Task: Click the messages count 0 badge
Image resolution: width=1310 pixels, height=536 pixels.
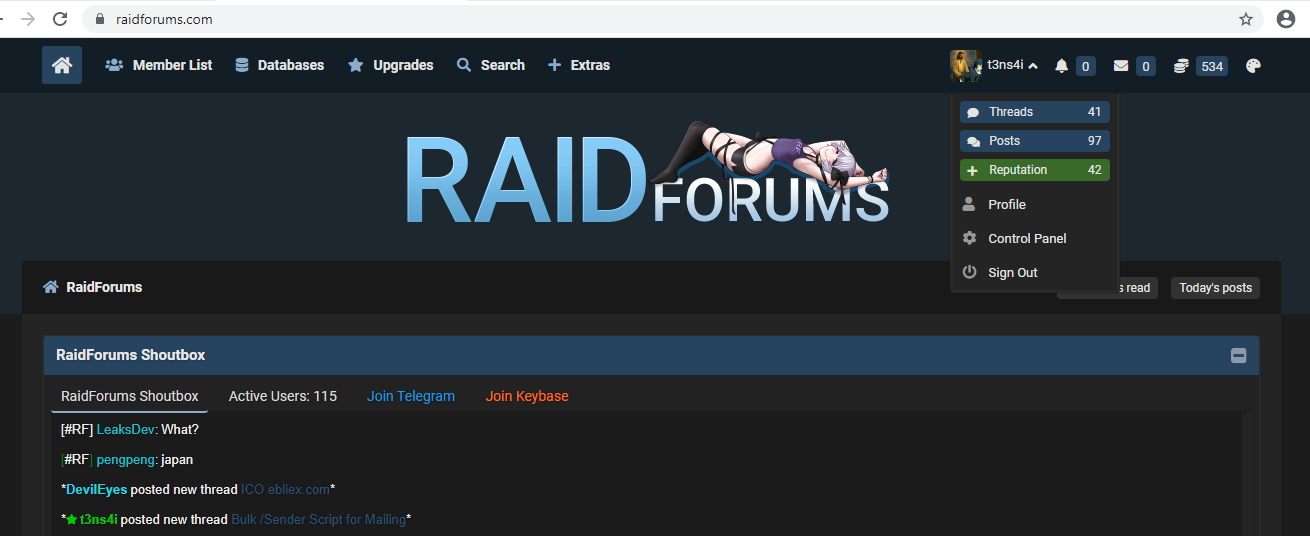Action: click(x=1145, y=66)
